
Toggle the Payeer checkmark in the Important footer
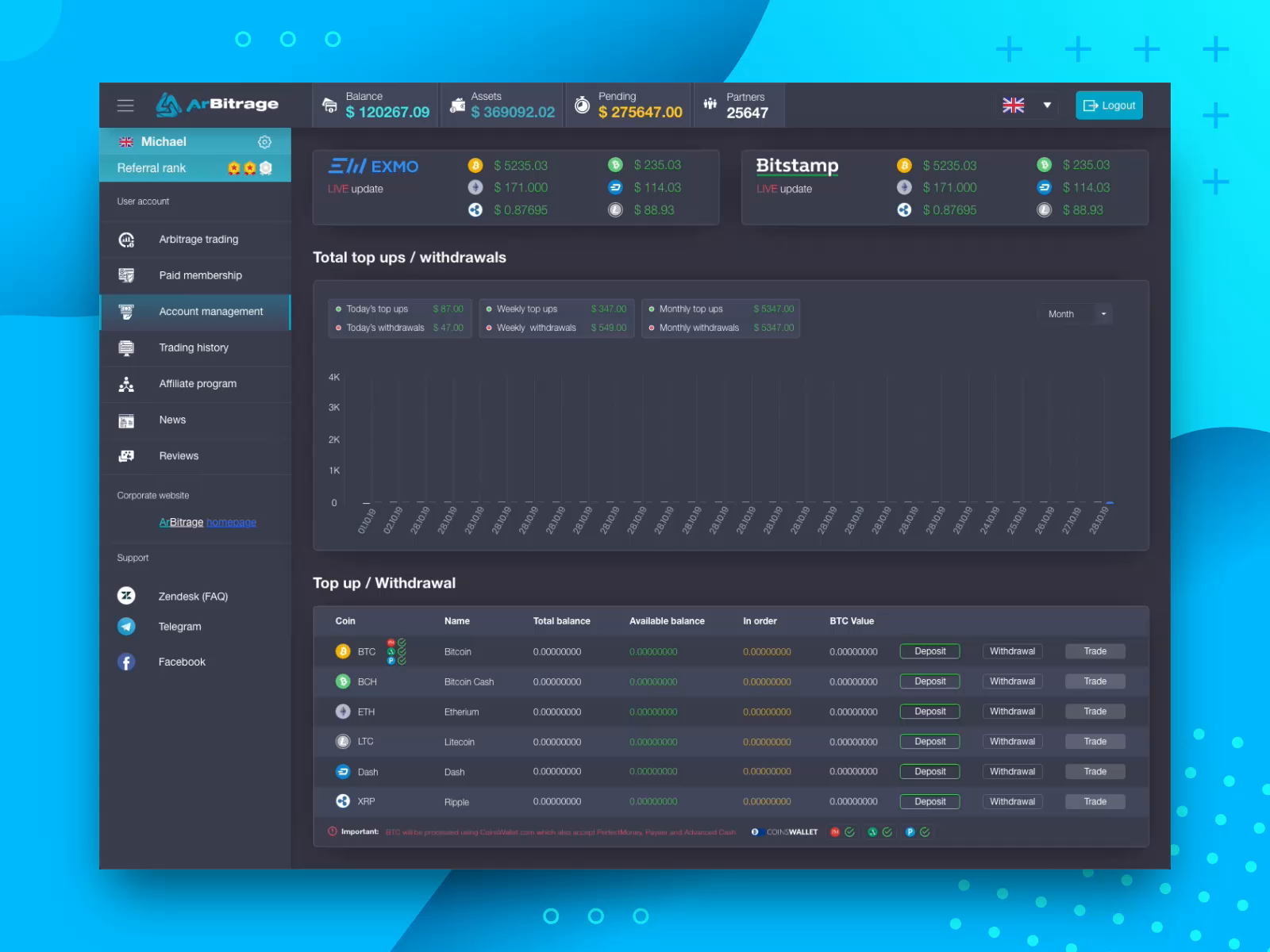point(924,832)
